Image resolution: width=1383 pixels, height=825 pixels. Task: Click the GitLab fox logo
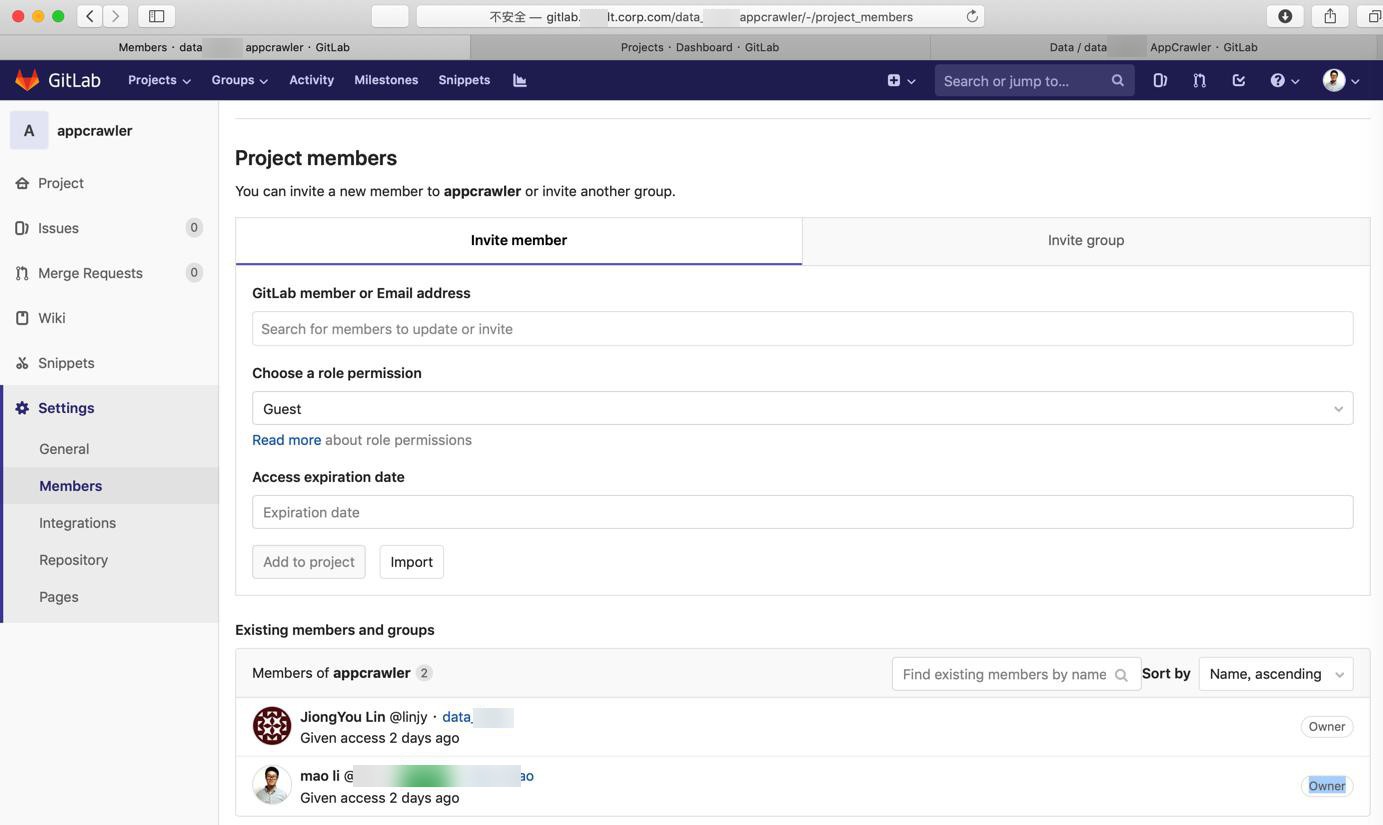pyautogui.click(x=27, y=80)
